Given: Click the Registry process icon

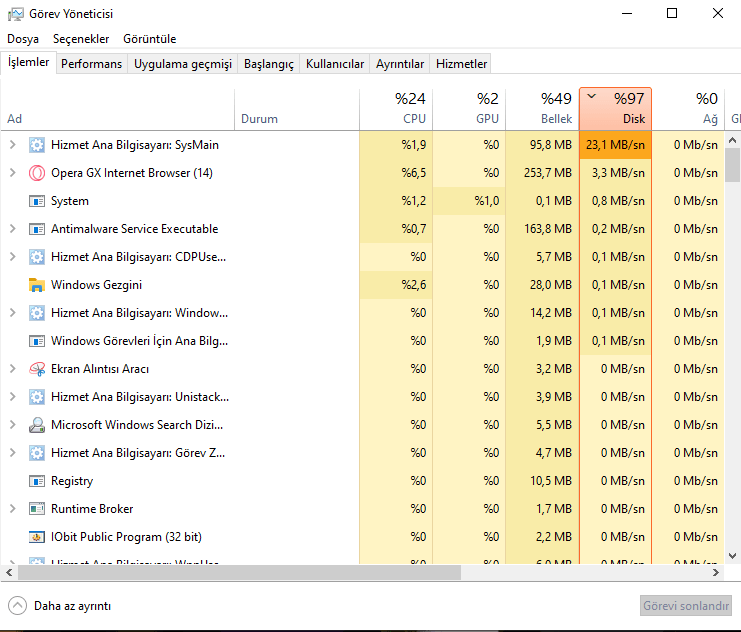Looking at the screenshot, I should (37, 481).
